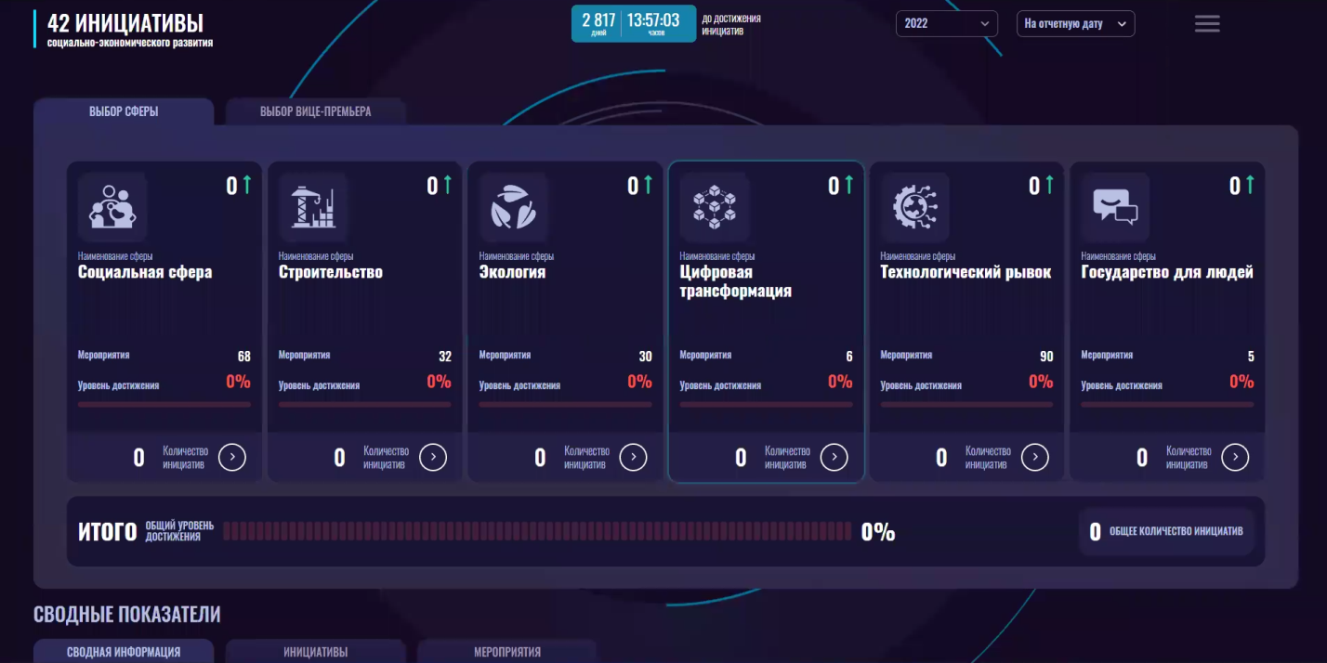
Task: Select the Государство для людей card title
Action: (x=1167, y=272)
